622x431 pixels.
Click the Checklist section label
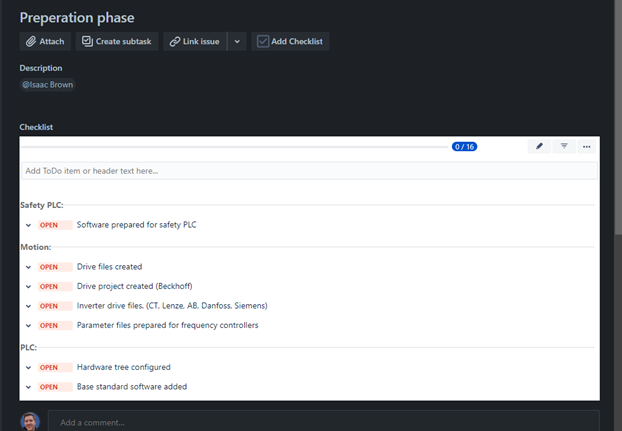(36, 127)
